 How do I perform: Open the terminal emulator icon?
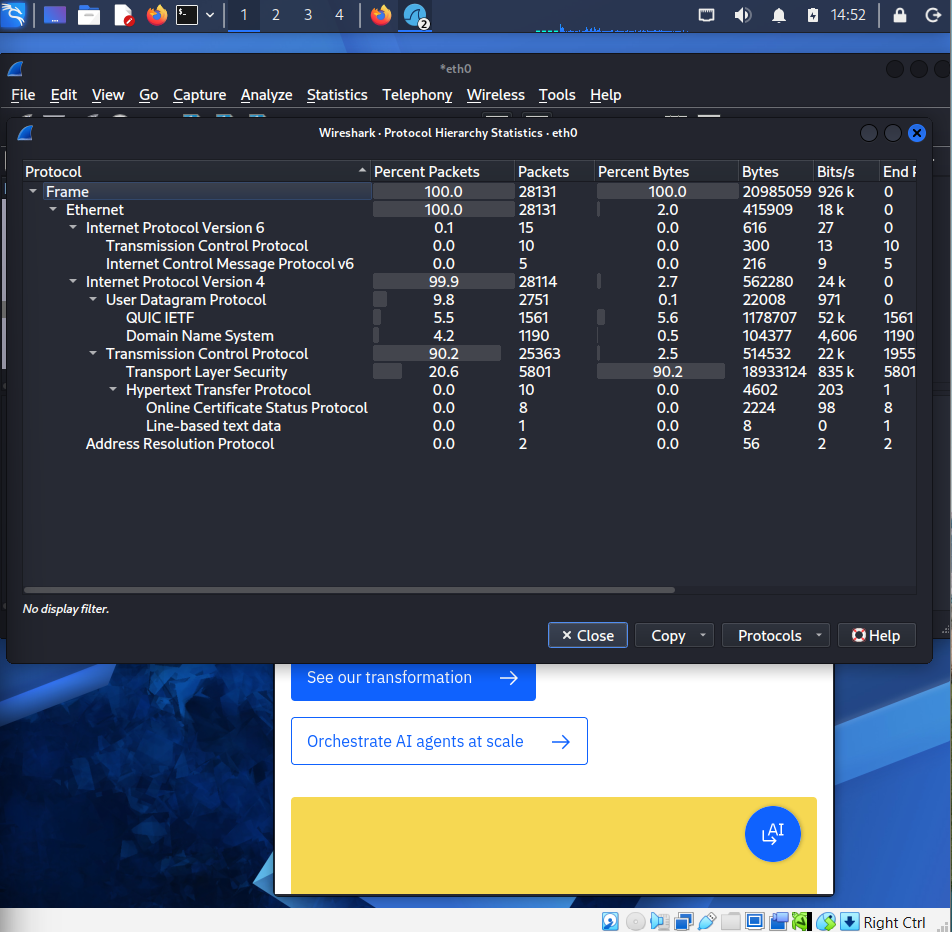coord(187,15)
